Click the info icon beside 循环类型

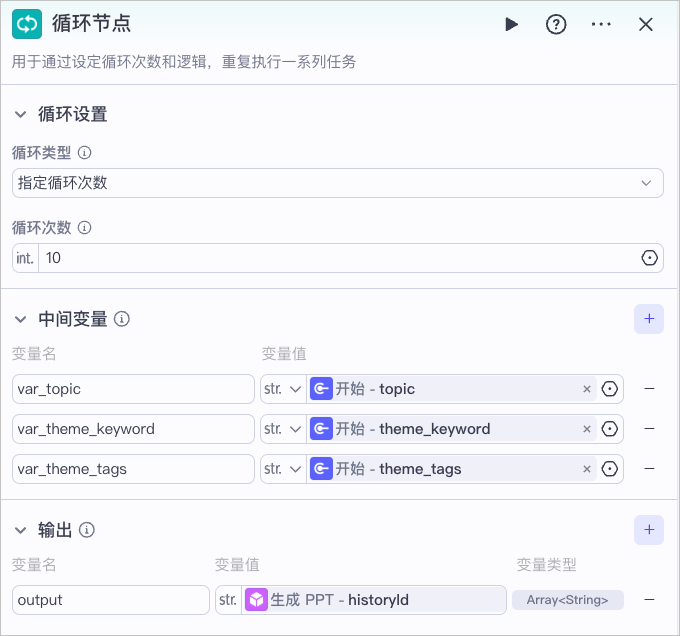tap(85, 153)
